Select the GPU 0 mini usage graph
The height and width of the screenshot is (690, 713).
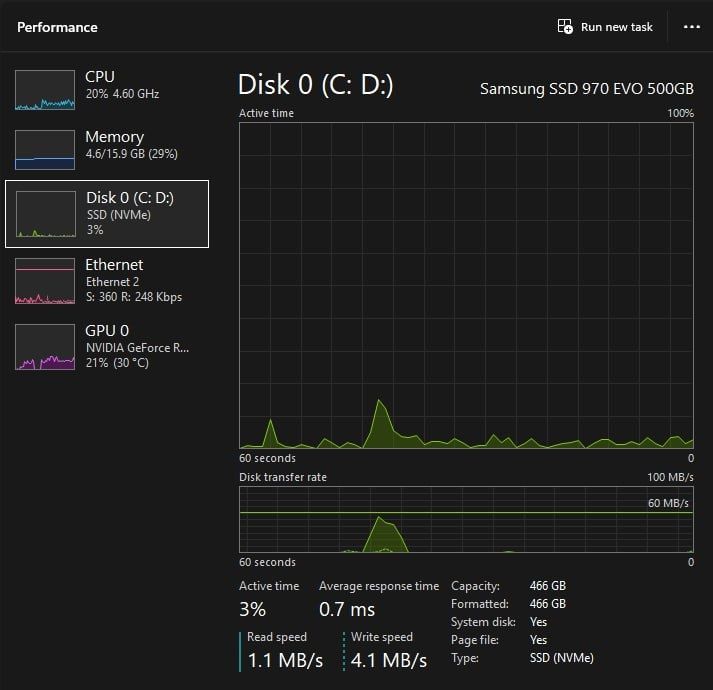(x=45, y=347)
